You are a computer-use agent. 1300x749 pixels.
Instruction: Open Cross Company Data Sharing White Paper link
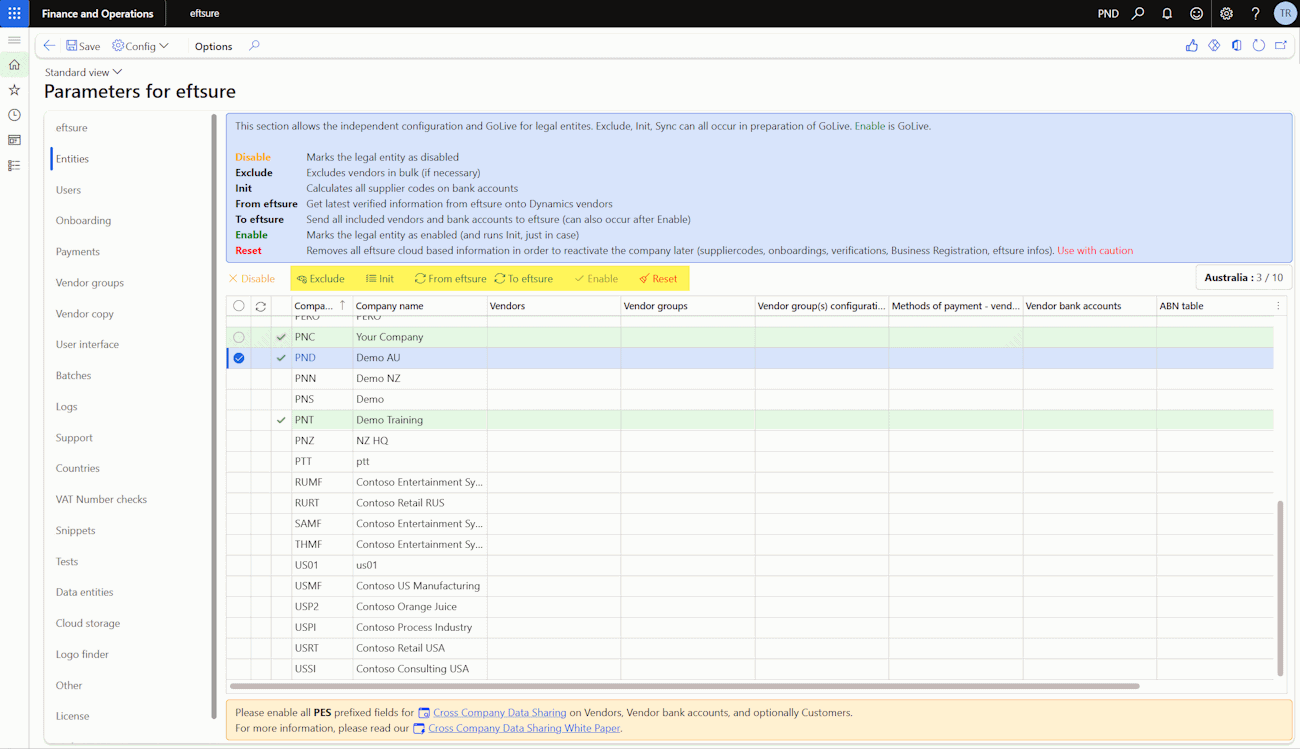tap(524, 729)
